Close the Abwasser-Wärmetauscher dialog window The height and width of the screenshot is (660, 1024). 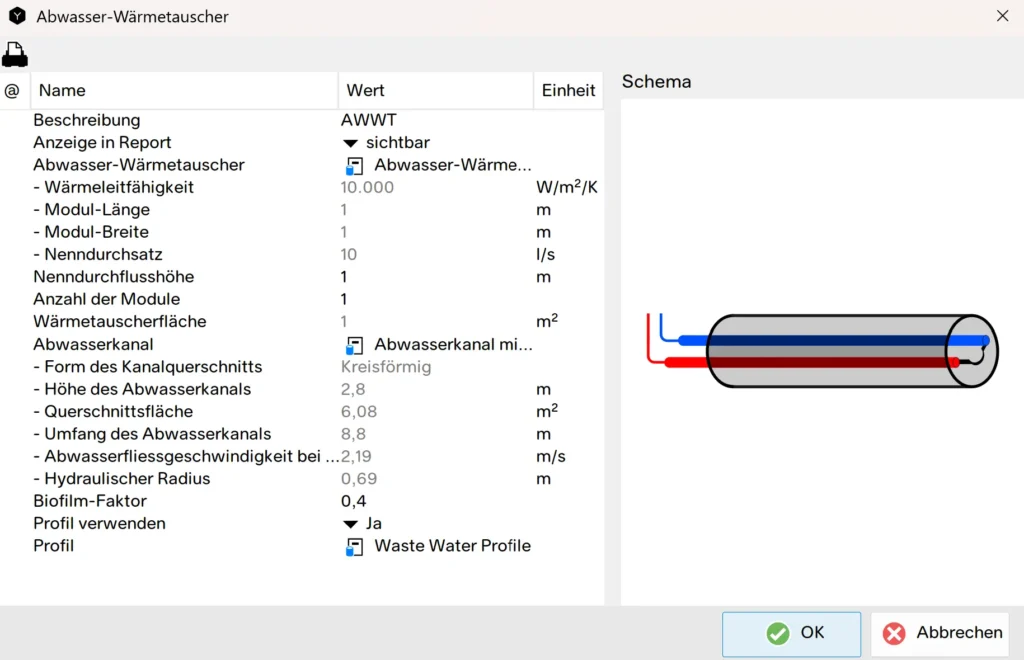pyautogui.click(x=1002, y=16)
